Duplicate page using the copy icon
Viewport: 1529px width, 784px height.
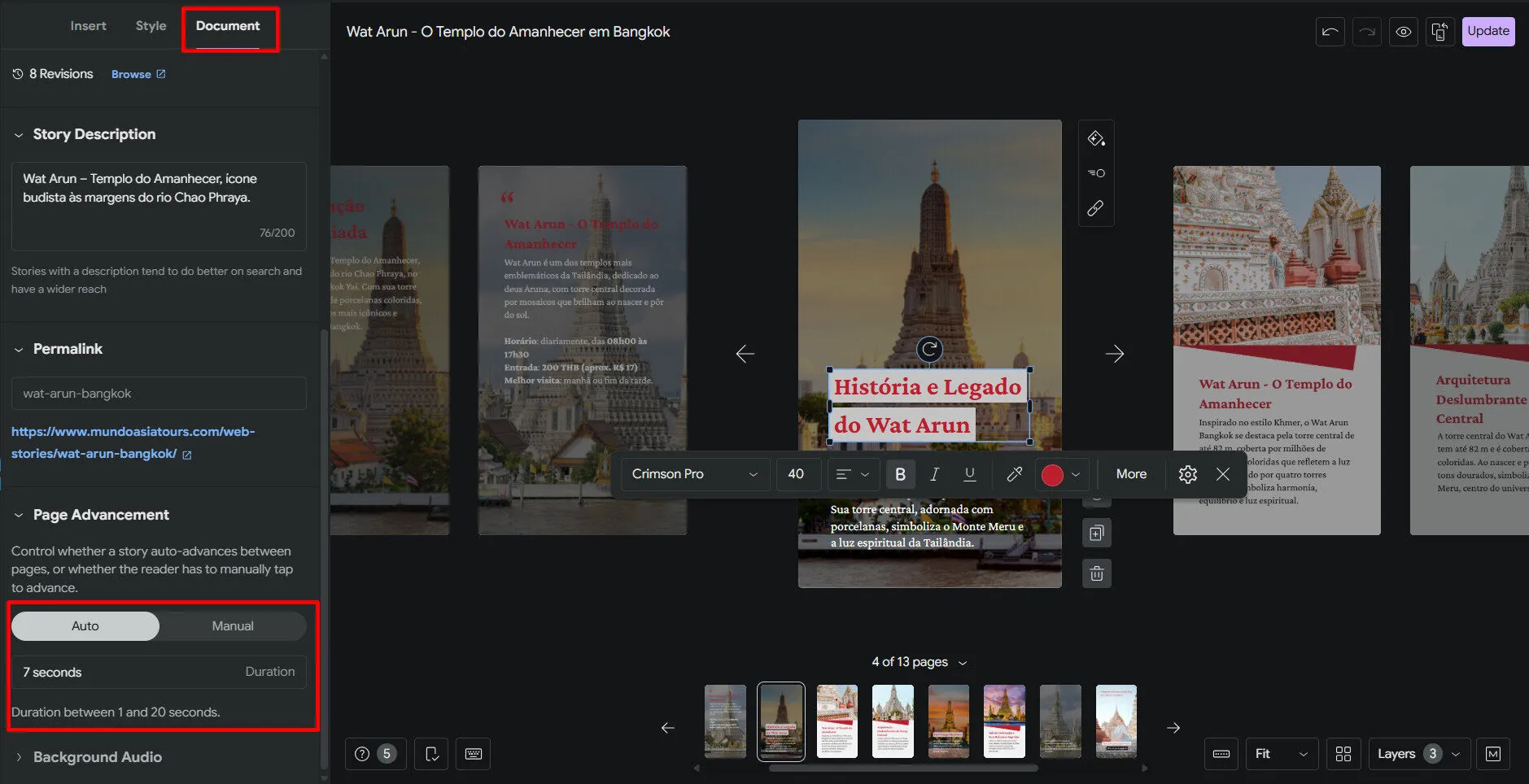(1096, 534)
